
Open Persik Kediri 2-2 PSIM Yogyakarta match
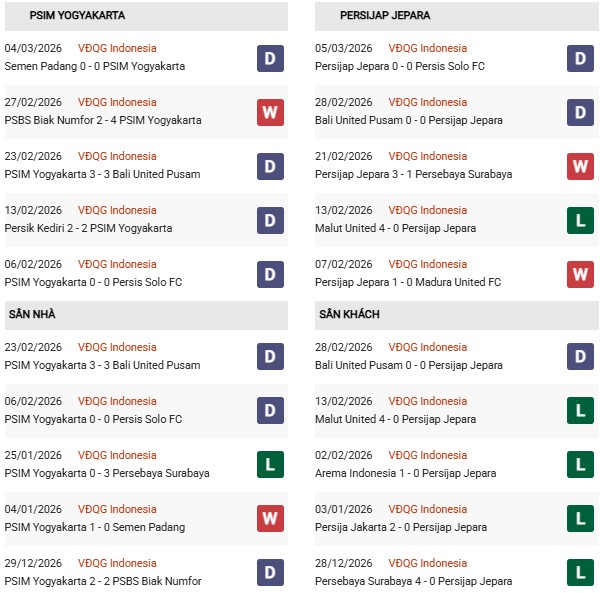(x=88, y=228)
